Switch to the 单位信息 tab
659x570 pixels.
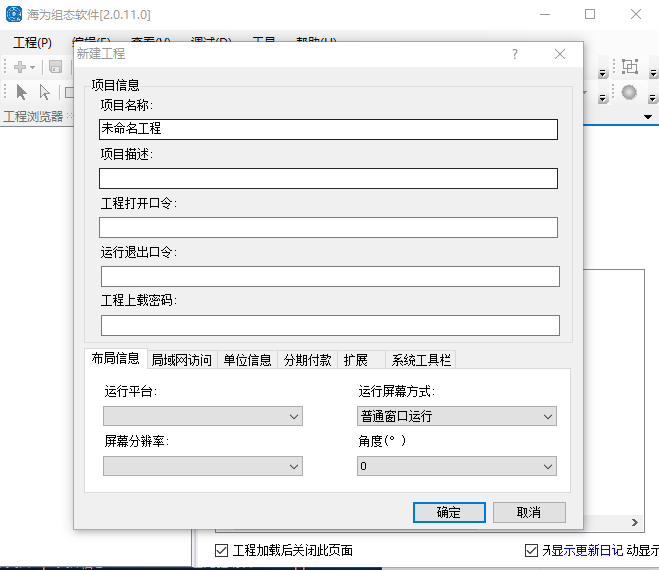click(248, 360)
